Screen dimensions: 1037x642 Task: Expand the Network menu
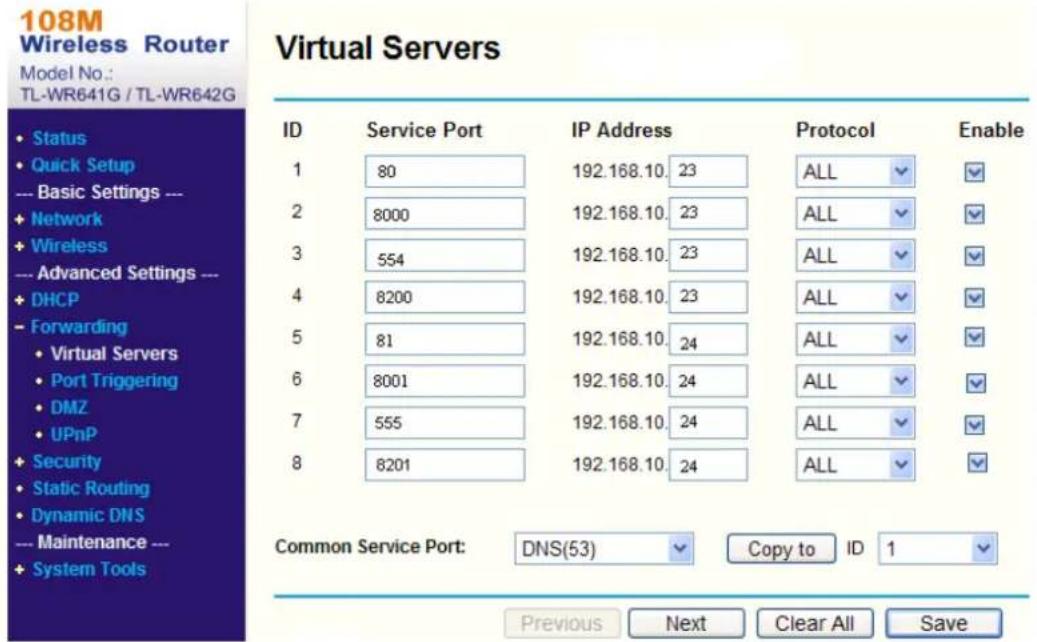(66, 219)
